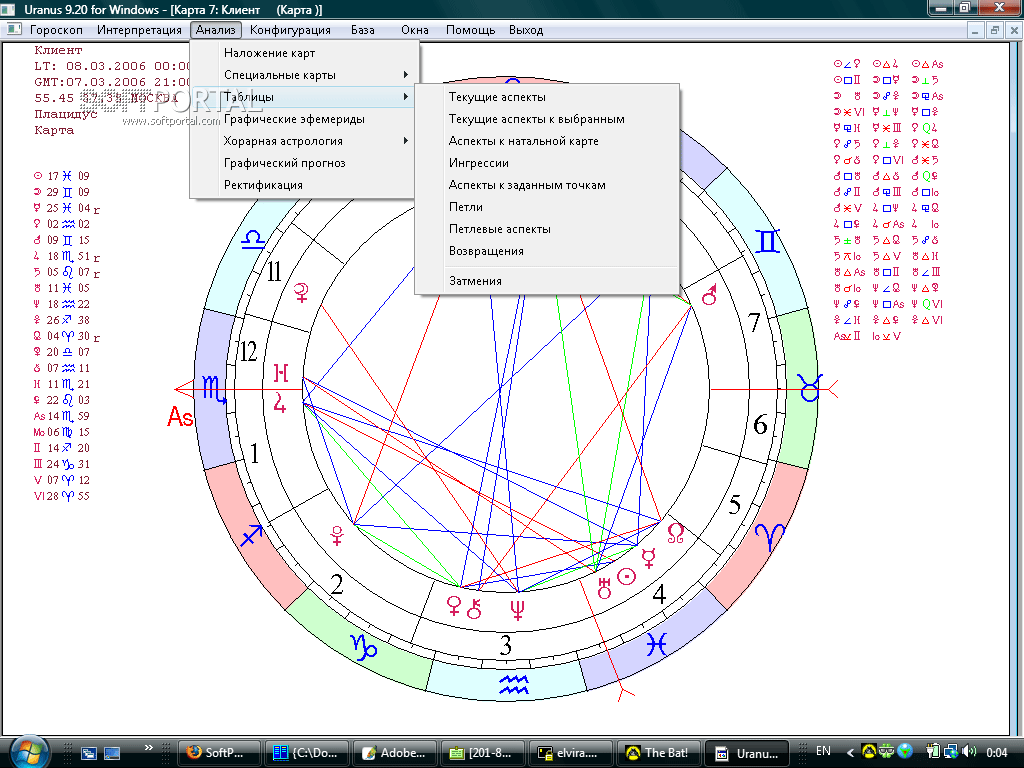The image size is (1024, 768).
Task: Click the Pluto glyph in house 2
Action: (x=337, y=536)
